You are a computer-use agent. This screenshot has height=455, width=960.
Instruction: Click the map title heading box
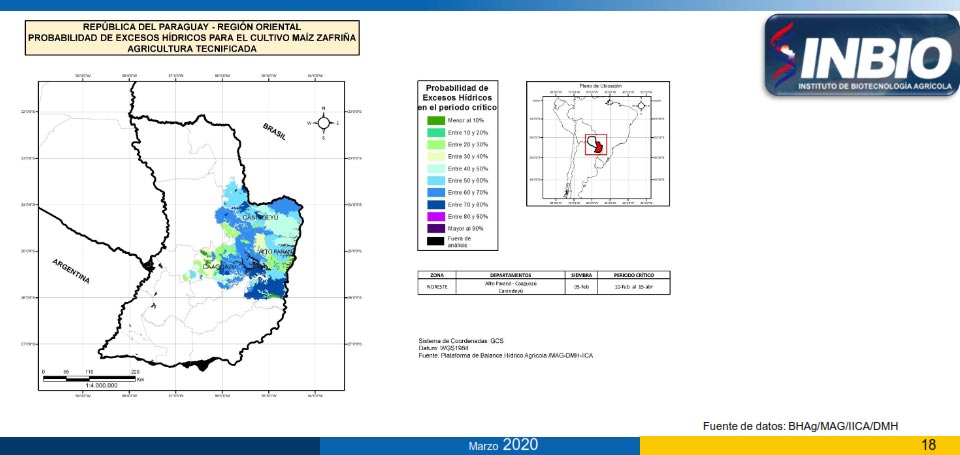point(192,38)
